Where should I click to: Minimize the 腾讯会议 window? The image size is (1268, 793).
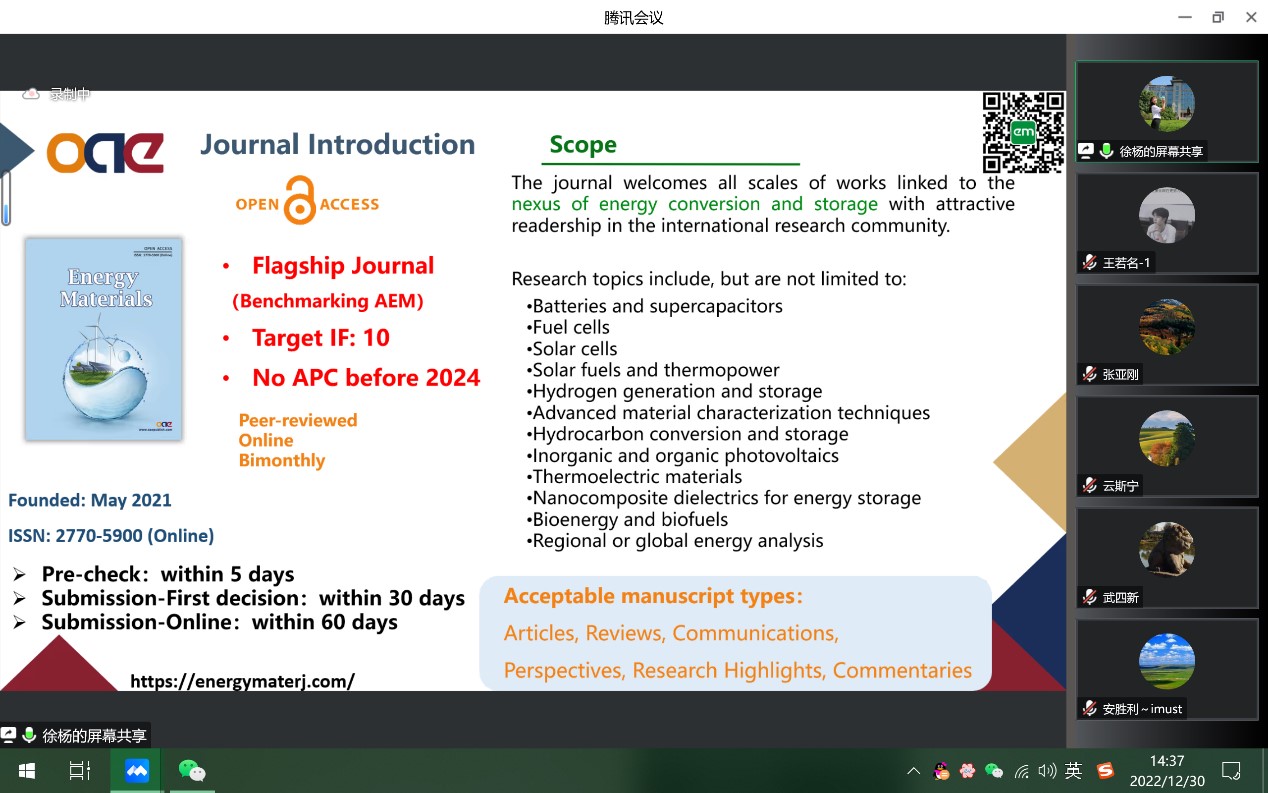1185,17
